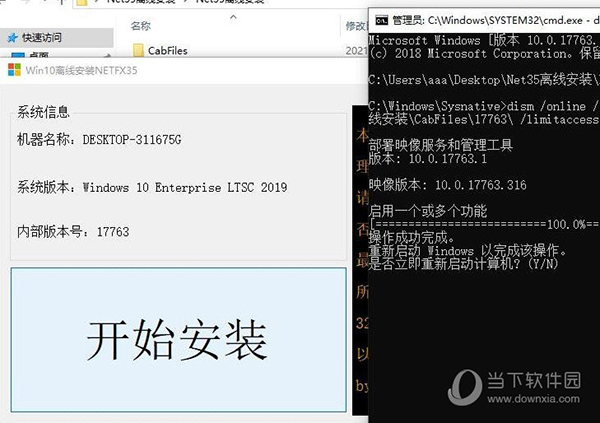Click the blue star Quick access icon
Screen dimensions: 600x423
tap(13, 38)
